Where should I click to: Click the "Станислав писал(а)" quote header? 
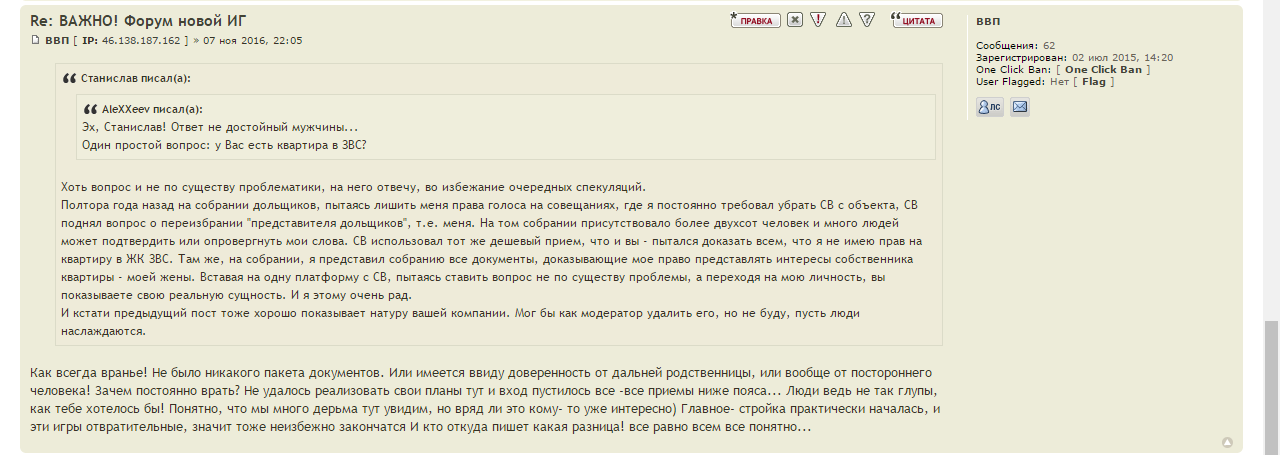click(135, 78)
